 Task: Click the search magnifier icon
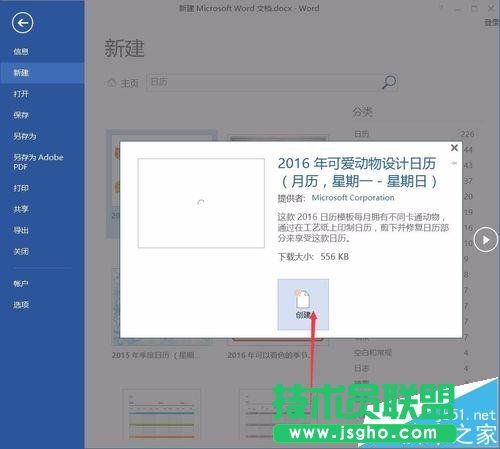[389, 82]
